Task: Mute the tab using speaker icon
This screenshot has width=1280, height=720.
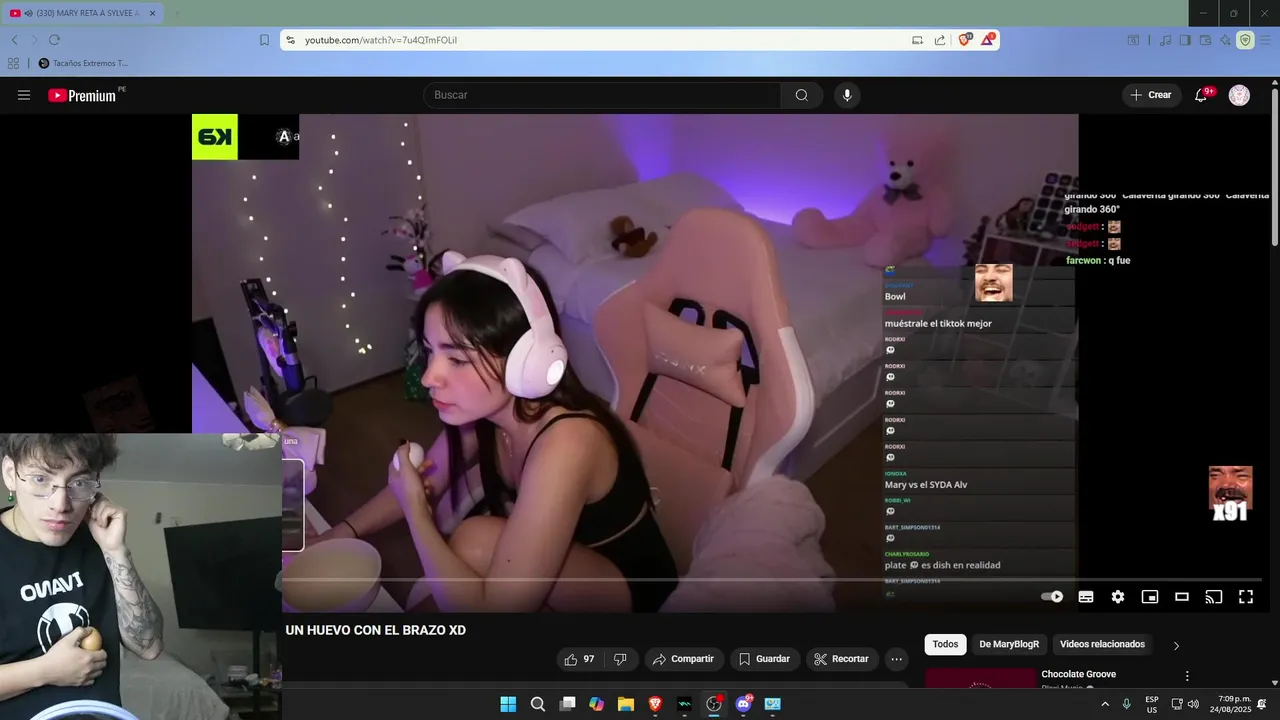Action: click(27, 13)
